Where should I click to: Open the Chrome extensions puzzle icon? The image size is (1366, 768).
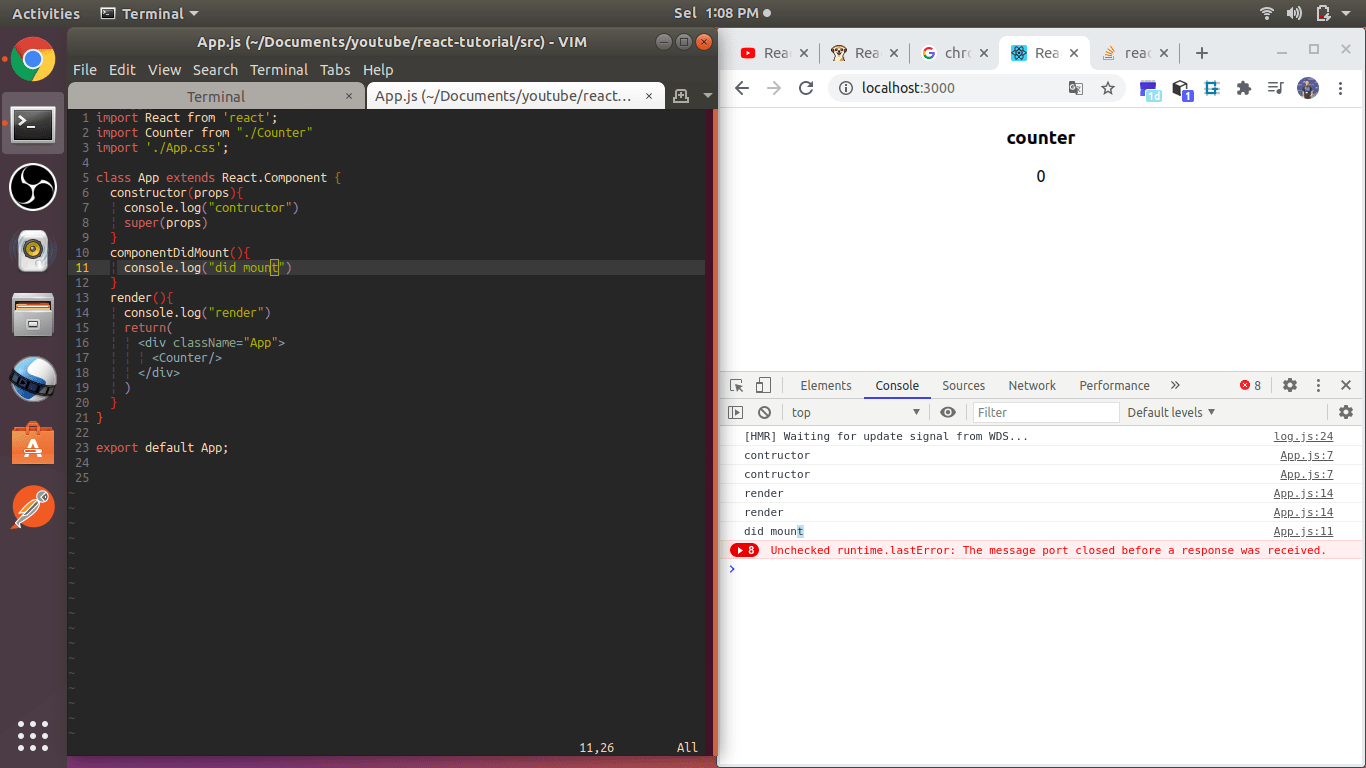(x=1243, y=88)
